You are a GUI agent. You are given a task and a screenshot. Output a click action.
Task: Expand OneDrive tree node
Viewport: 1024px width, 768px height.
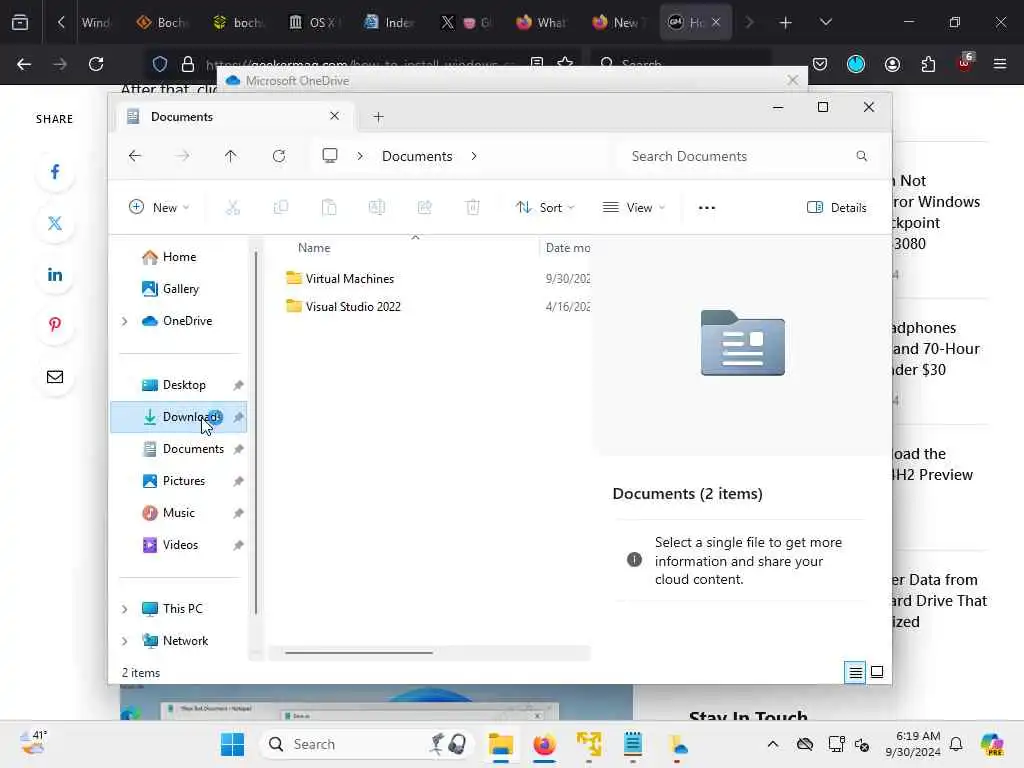coord(125,321)
